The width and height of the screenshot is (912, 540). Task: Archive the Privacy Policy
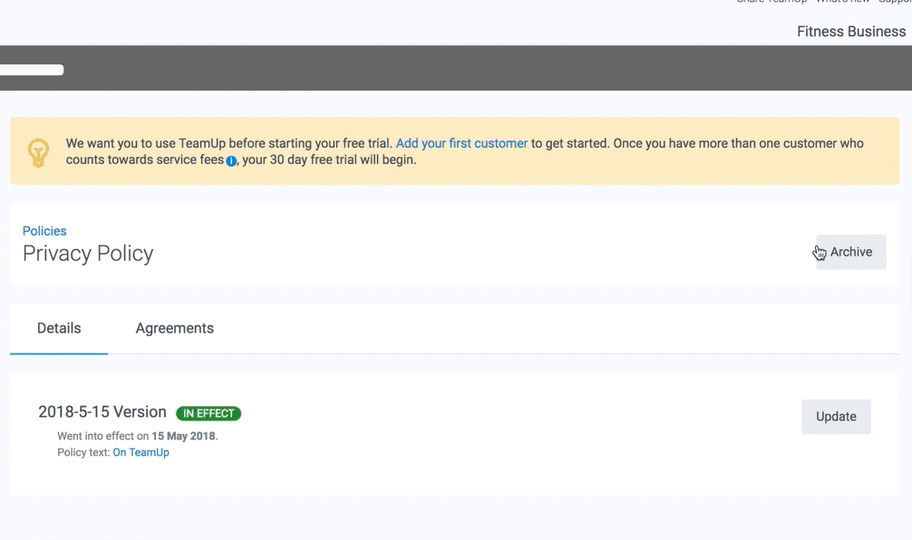pyautogui.click(x=850, y=252)
